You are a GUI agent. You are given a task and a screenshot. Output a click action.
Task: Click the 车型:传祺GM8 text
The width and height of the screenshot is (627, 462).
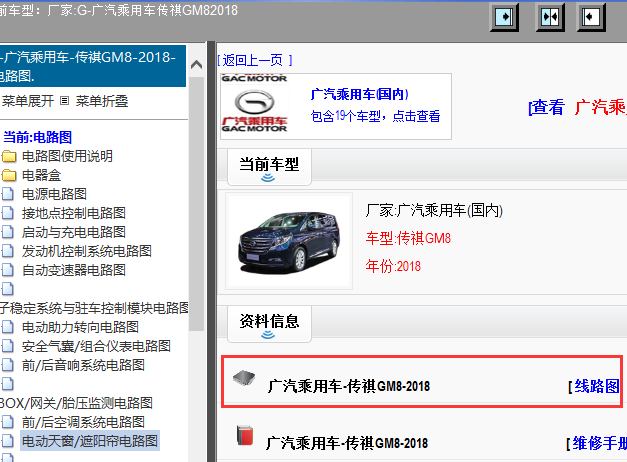pyautogui.click(x=408, y=238)
